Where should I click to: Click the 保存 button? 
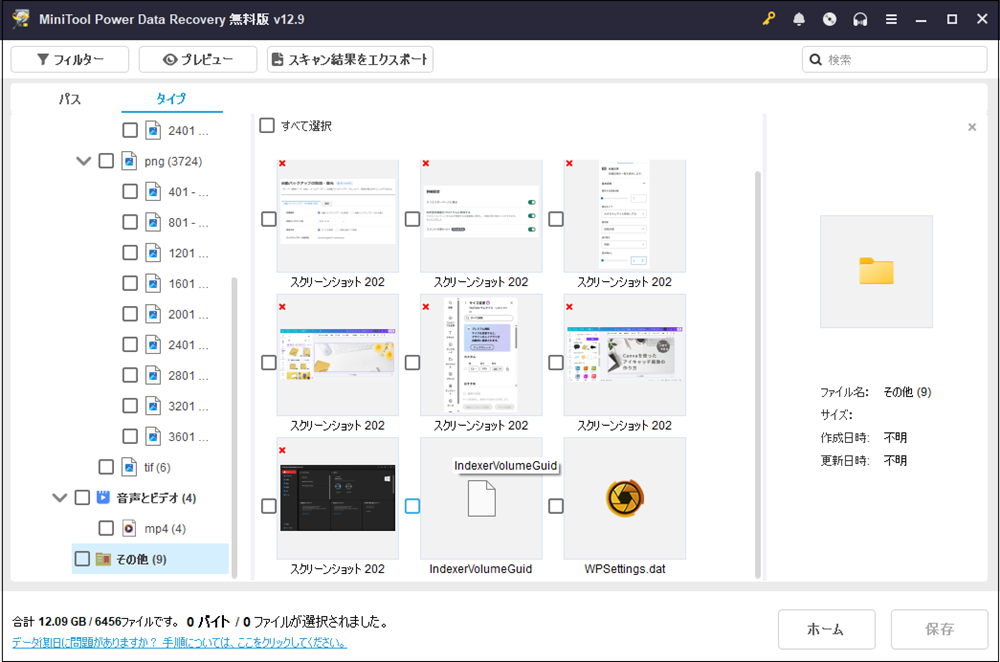coord(939,629)
